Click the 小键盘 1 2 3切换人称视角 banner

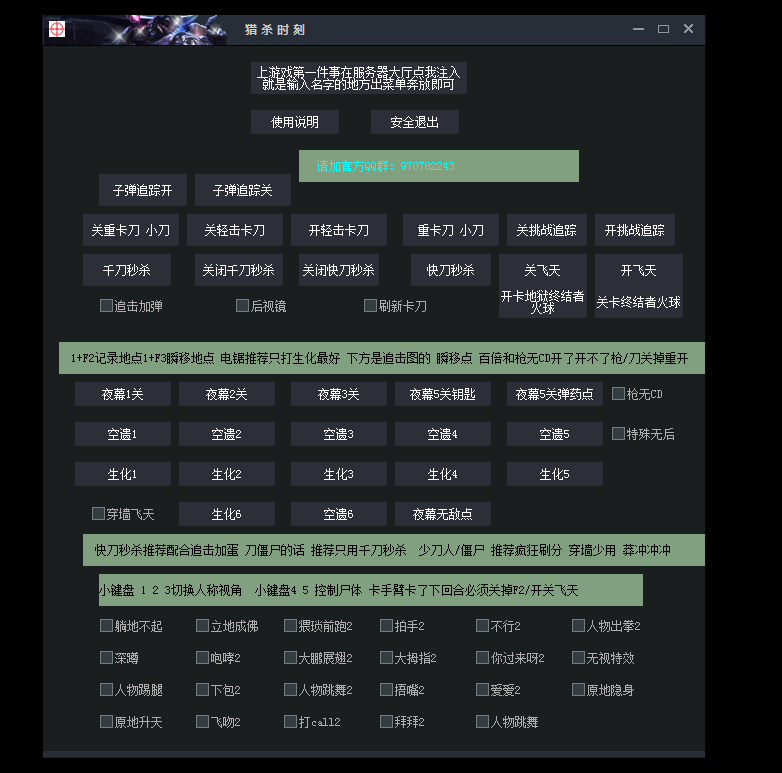(x=371, y=590)
